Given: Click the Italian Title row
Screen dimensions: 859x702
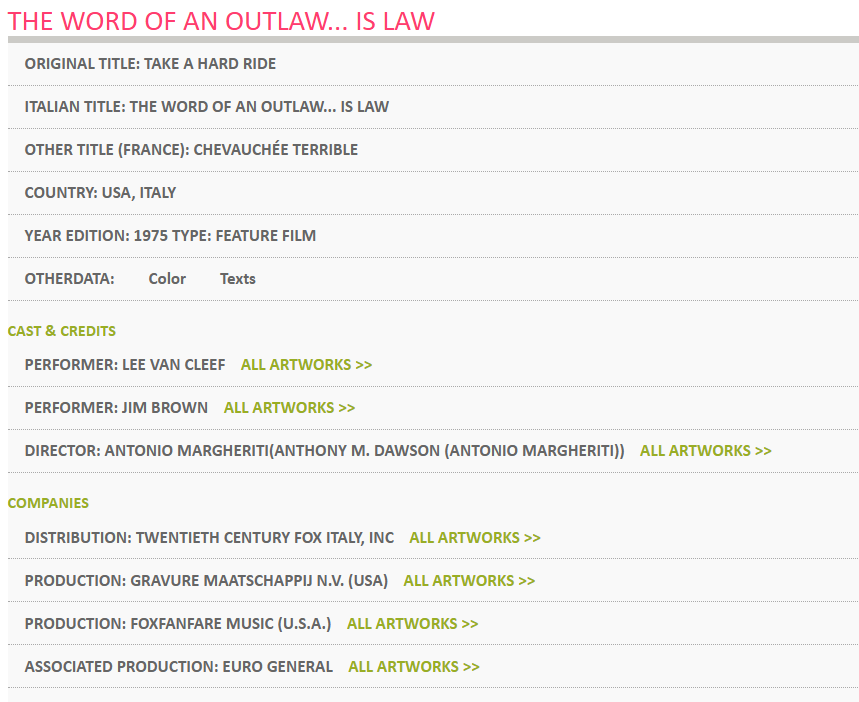Looking at the screenshot, I should point(206,107).
